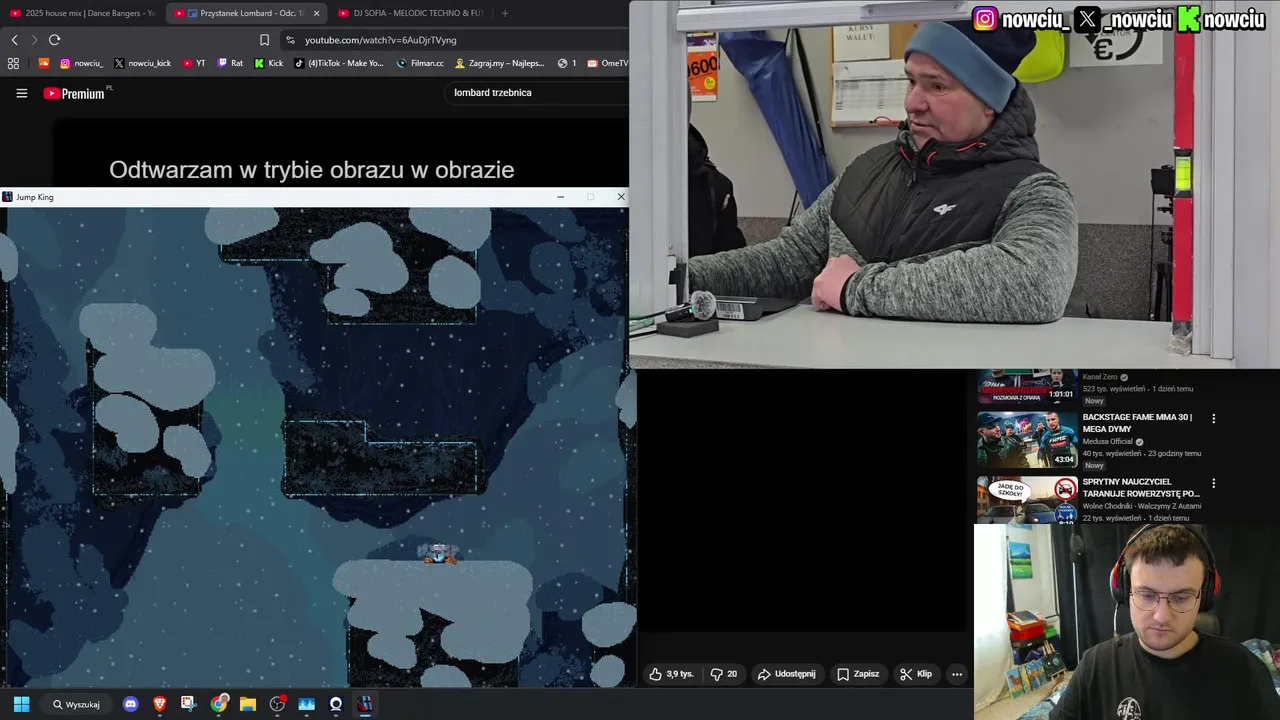
Task: Open the blue waveform app in taskbar
Action: click(x=307, y=704)
